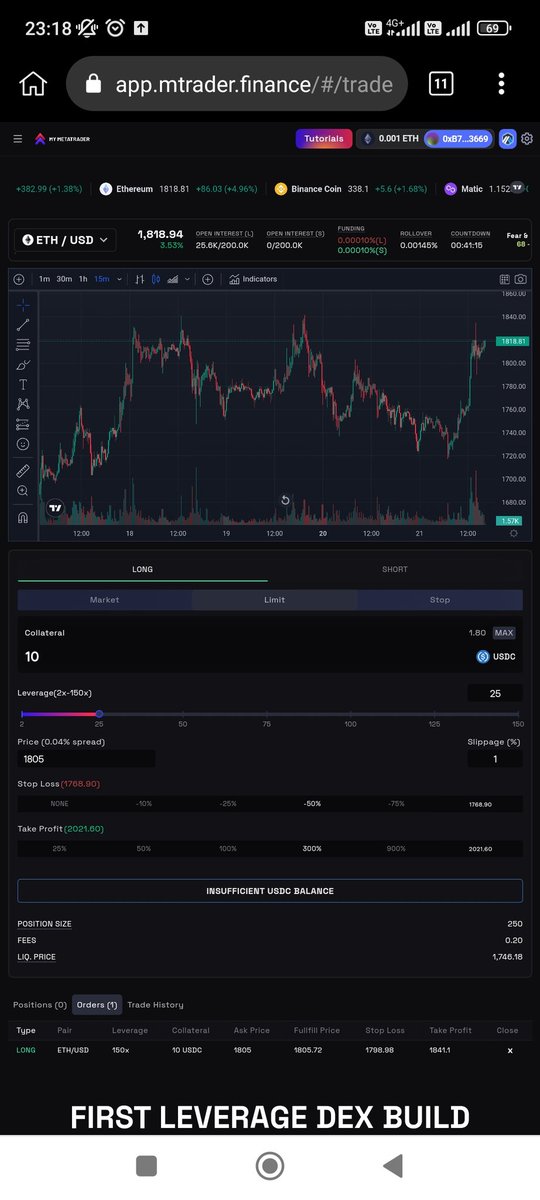Select the crosshair cursor tool
This screenshot has width=540, height=1200.
coord(23,305)
